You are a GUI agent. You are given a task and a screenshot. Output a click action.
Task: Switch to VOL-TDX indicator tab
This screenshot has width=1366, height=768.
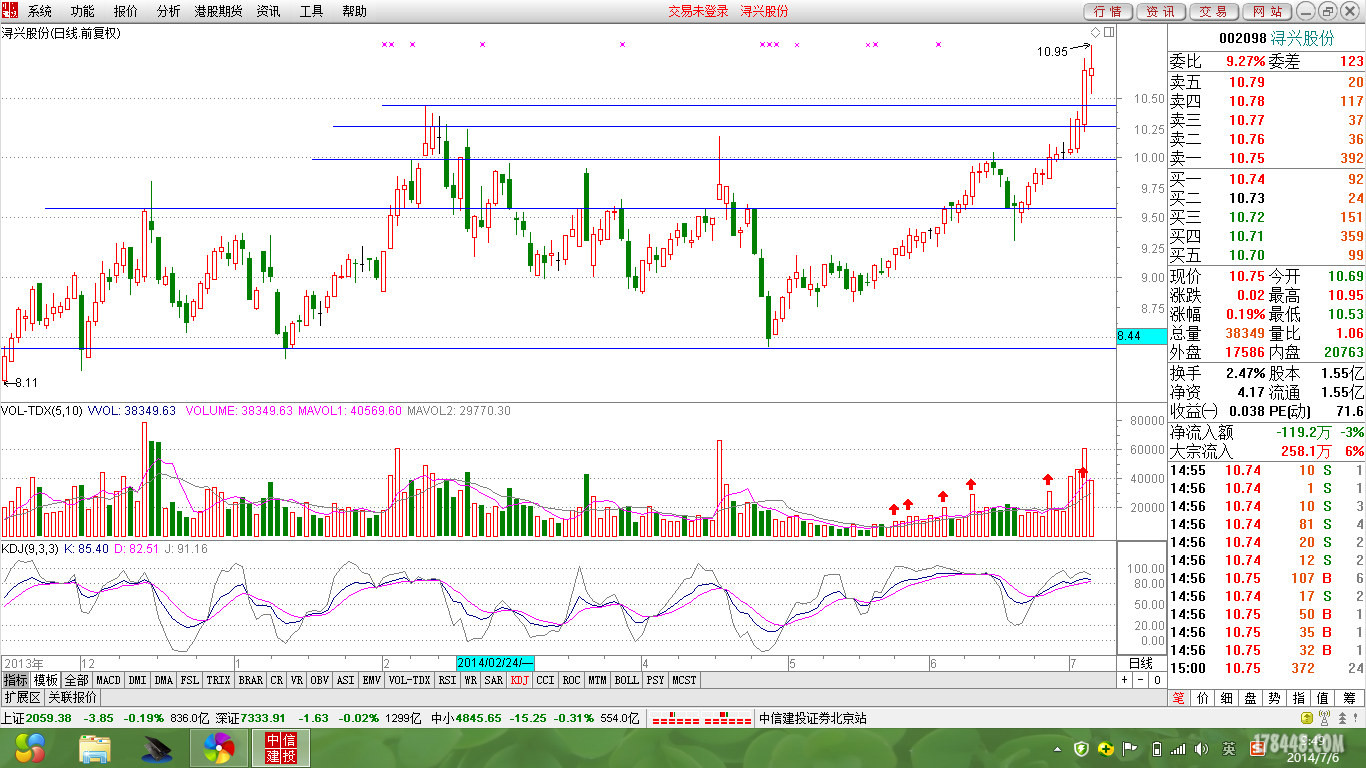pyautogui.click(x=409, y=680)
